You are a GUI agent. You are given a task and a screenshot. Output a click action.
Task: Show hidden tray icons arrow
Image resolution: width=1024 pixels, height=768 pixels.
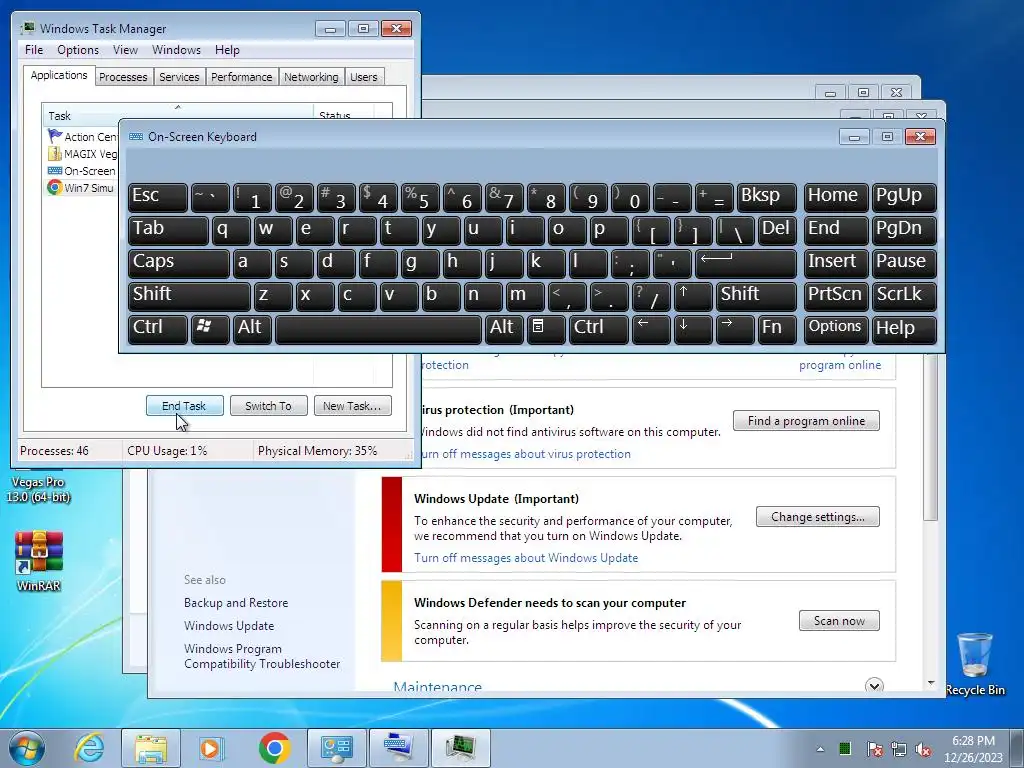(820, 749)
